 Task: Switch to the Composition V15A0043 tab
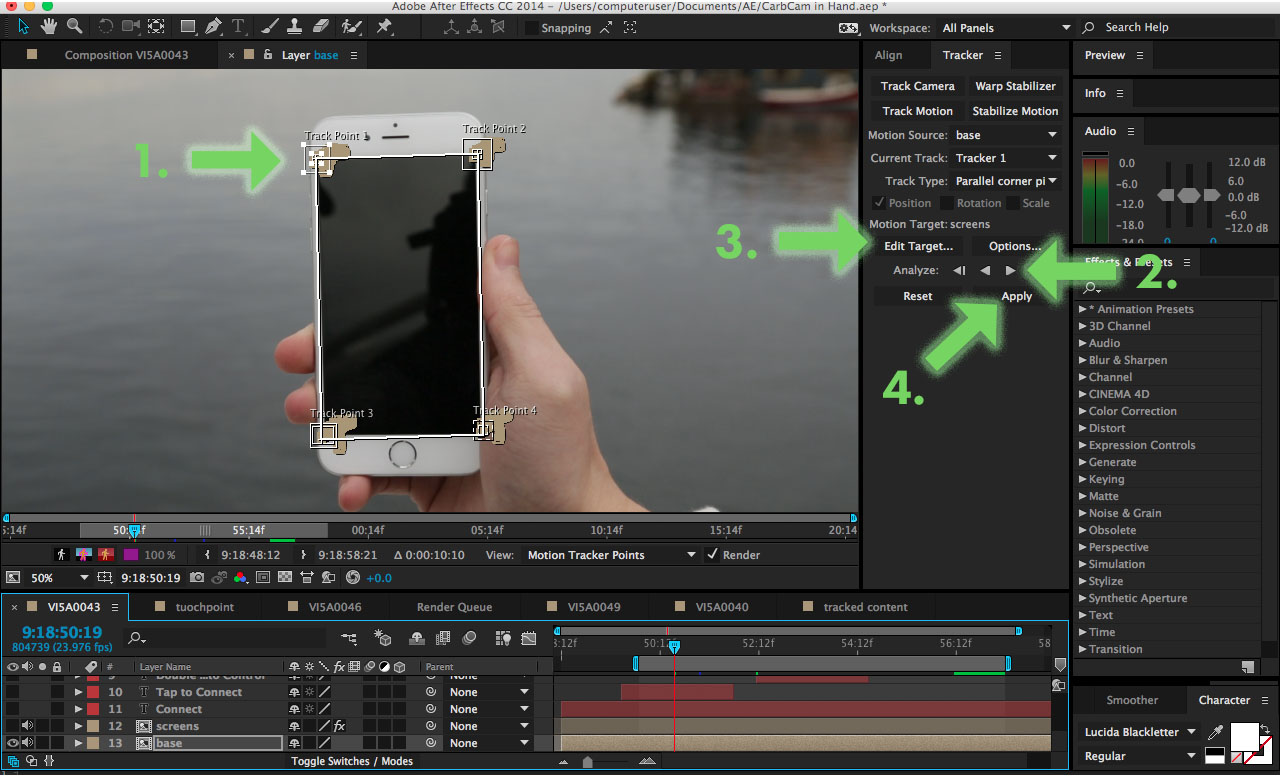tap(126, 55)
